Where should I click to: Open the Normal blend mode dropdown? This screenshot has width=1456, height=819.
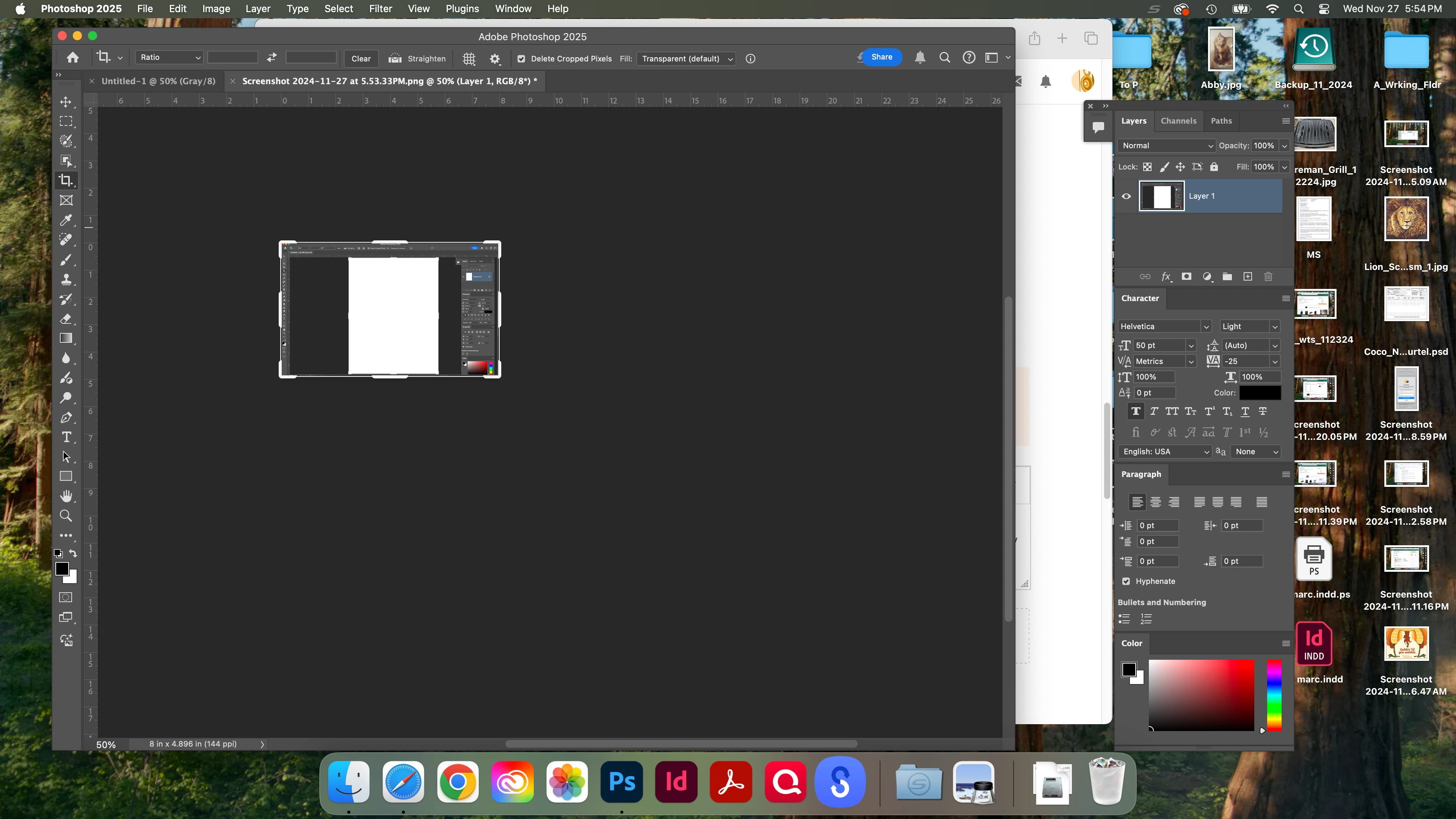(x=1166, y=146)
